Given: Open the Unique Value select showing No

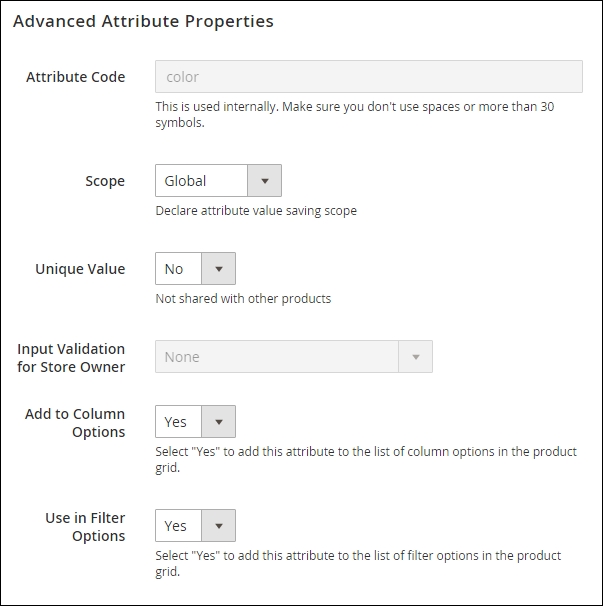Looking at the screenshot, I should tap(179, 269).
